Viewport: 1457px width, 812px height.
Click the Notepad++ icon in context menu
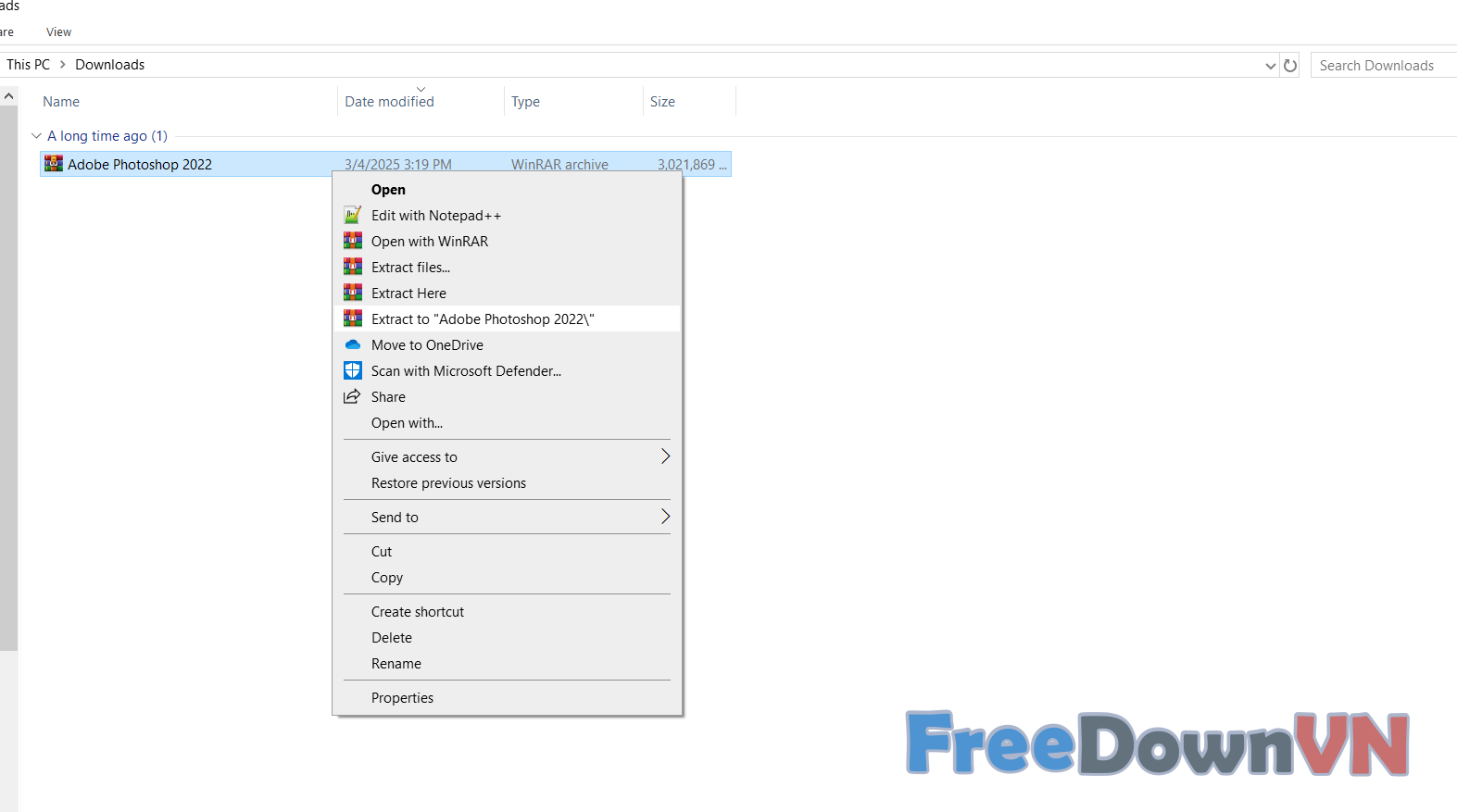[353, 216]
